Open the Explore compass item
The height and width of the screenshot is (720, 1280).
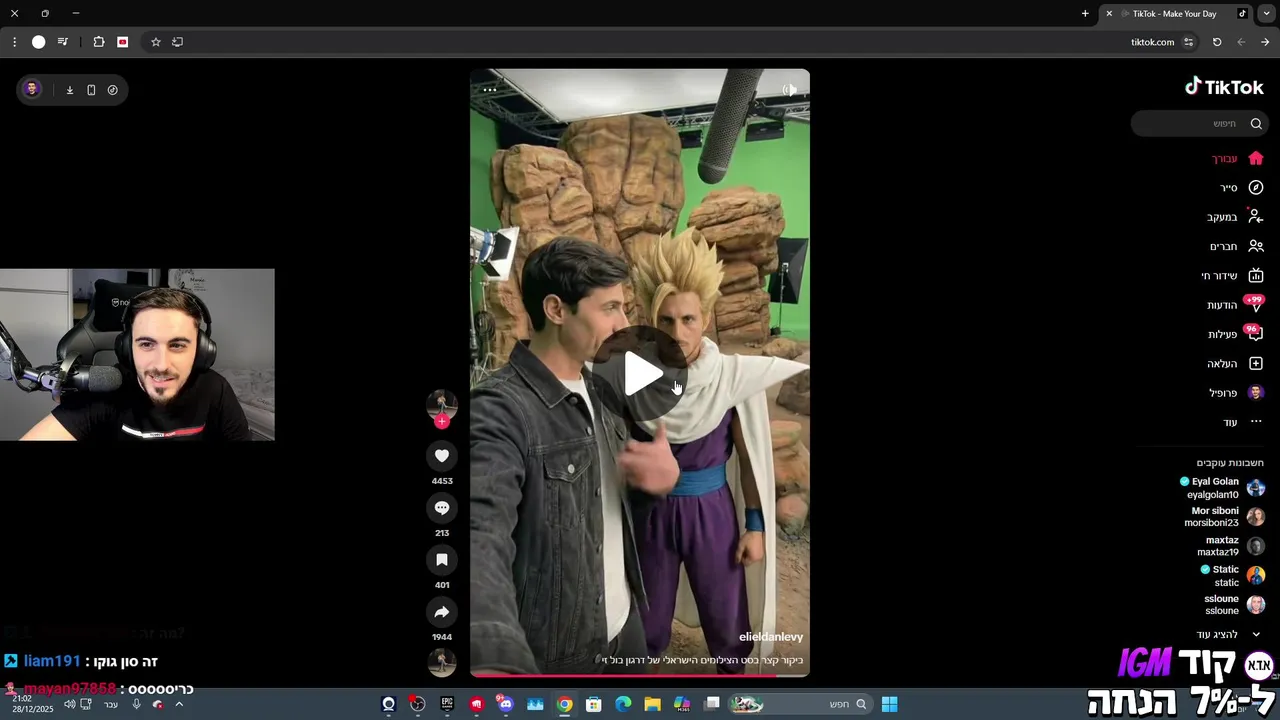point(1242,188)
